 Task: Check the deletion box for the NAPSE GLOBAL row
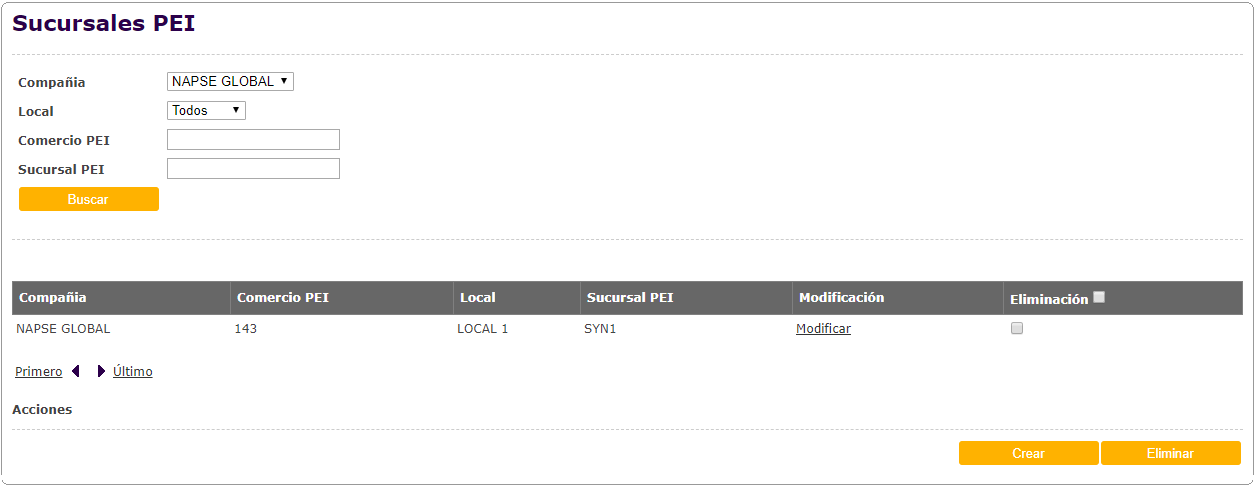1017,328
